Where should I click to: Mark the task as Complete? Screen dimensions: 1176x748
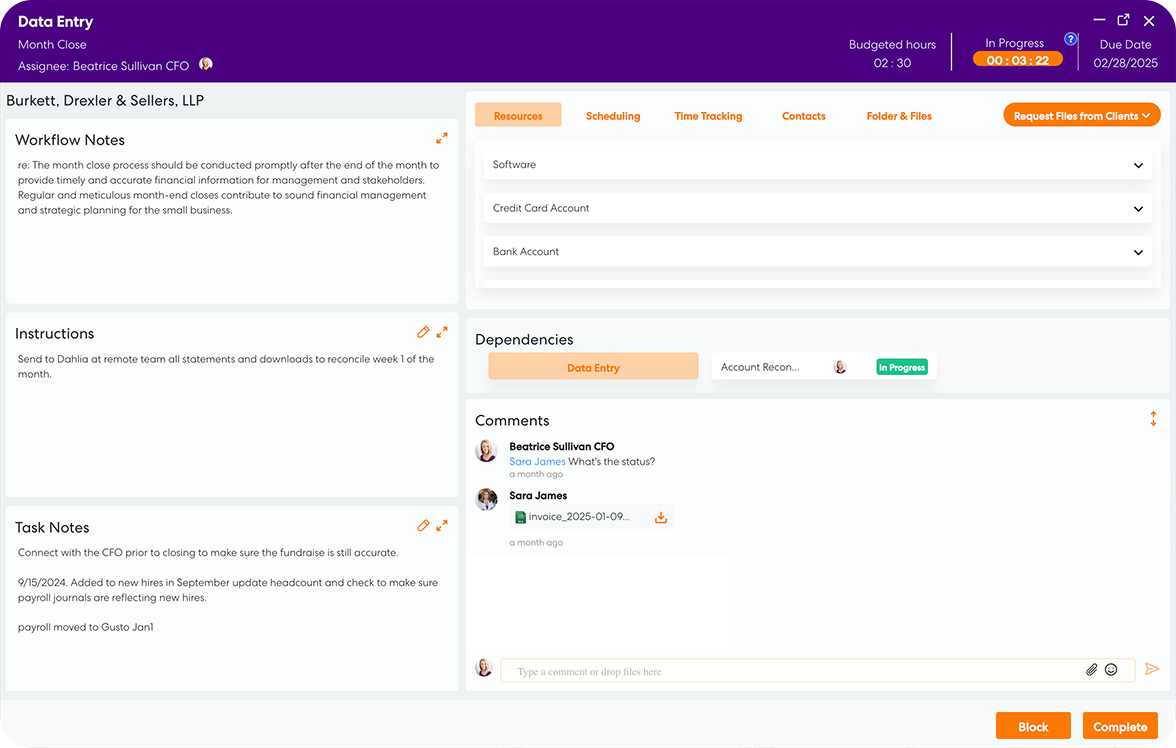point(1120,726)
